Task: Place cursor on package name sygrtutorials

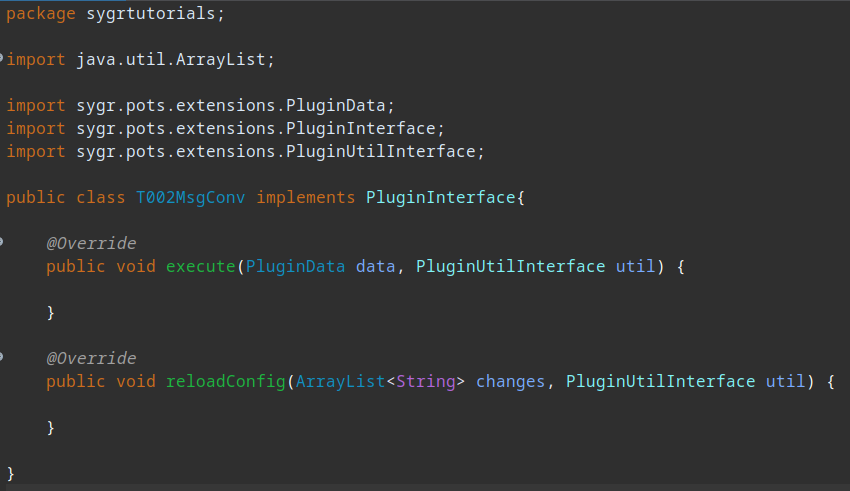Action: tap(151, 14)
